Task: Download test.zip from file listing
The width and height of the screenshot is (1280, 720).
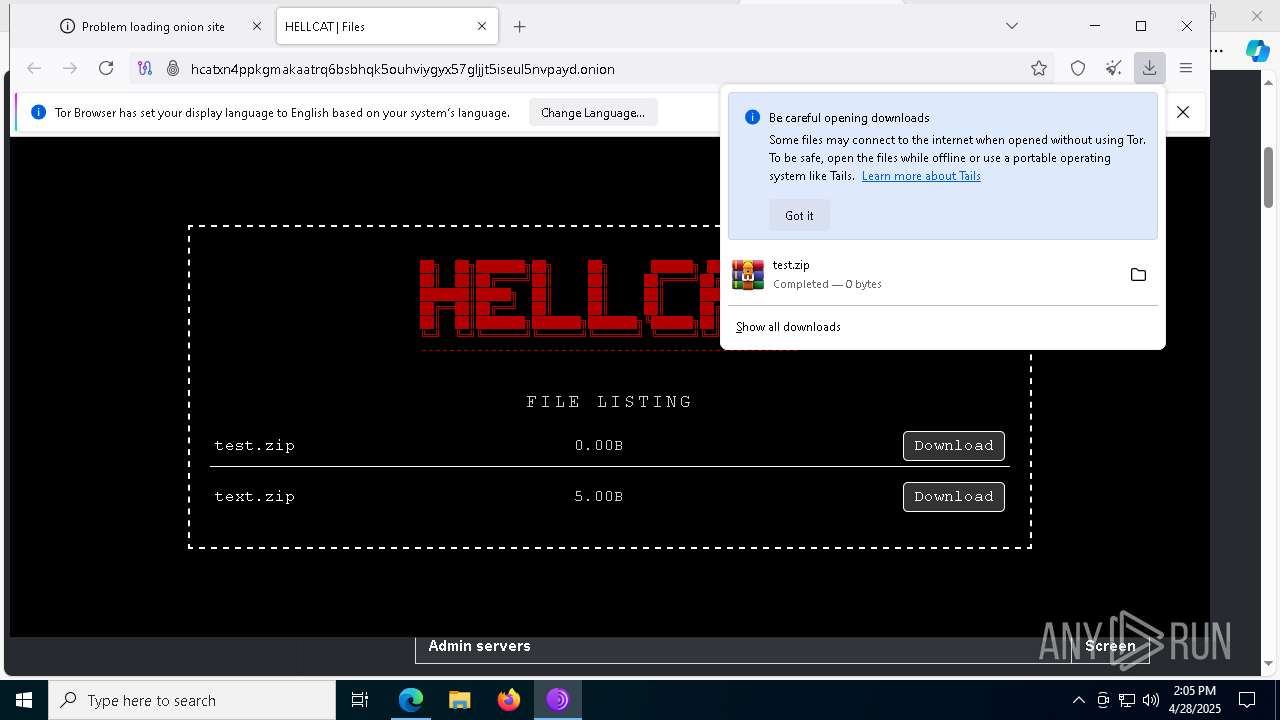Action: (953, 446)
